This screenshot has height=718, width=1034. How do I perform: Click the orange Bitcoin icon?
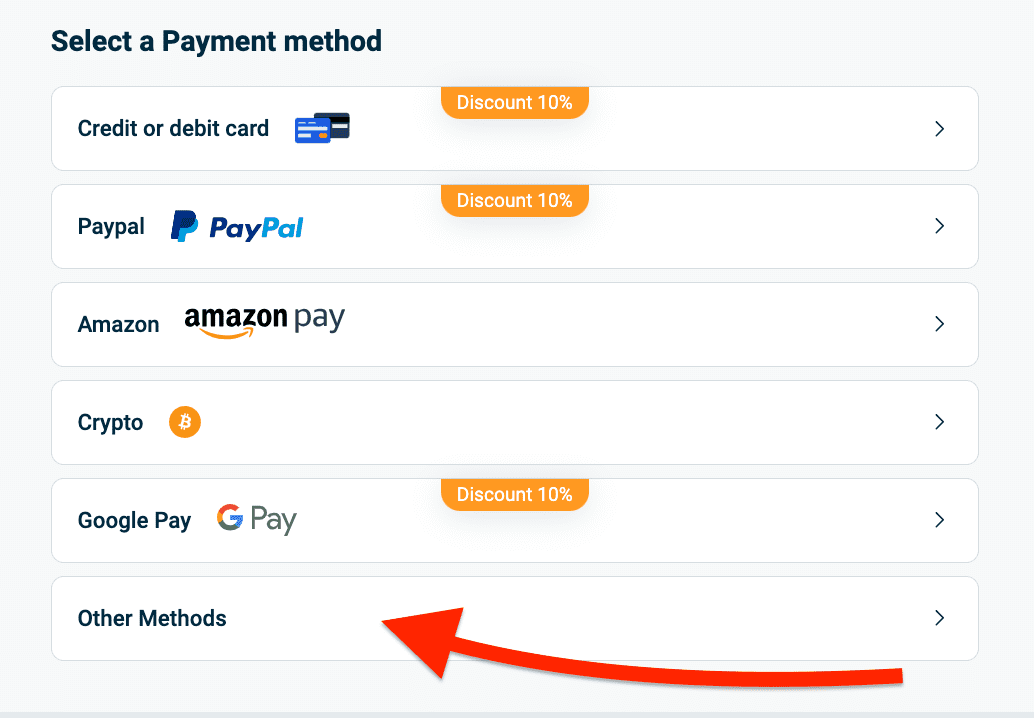click(185, 422)
